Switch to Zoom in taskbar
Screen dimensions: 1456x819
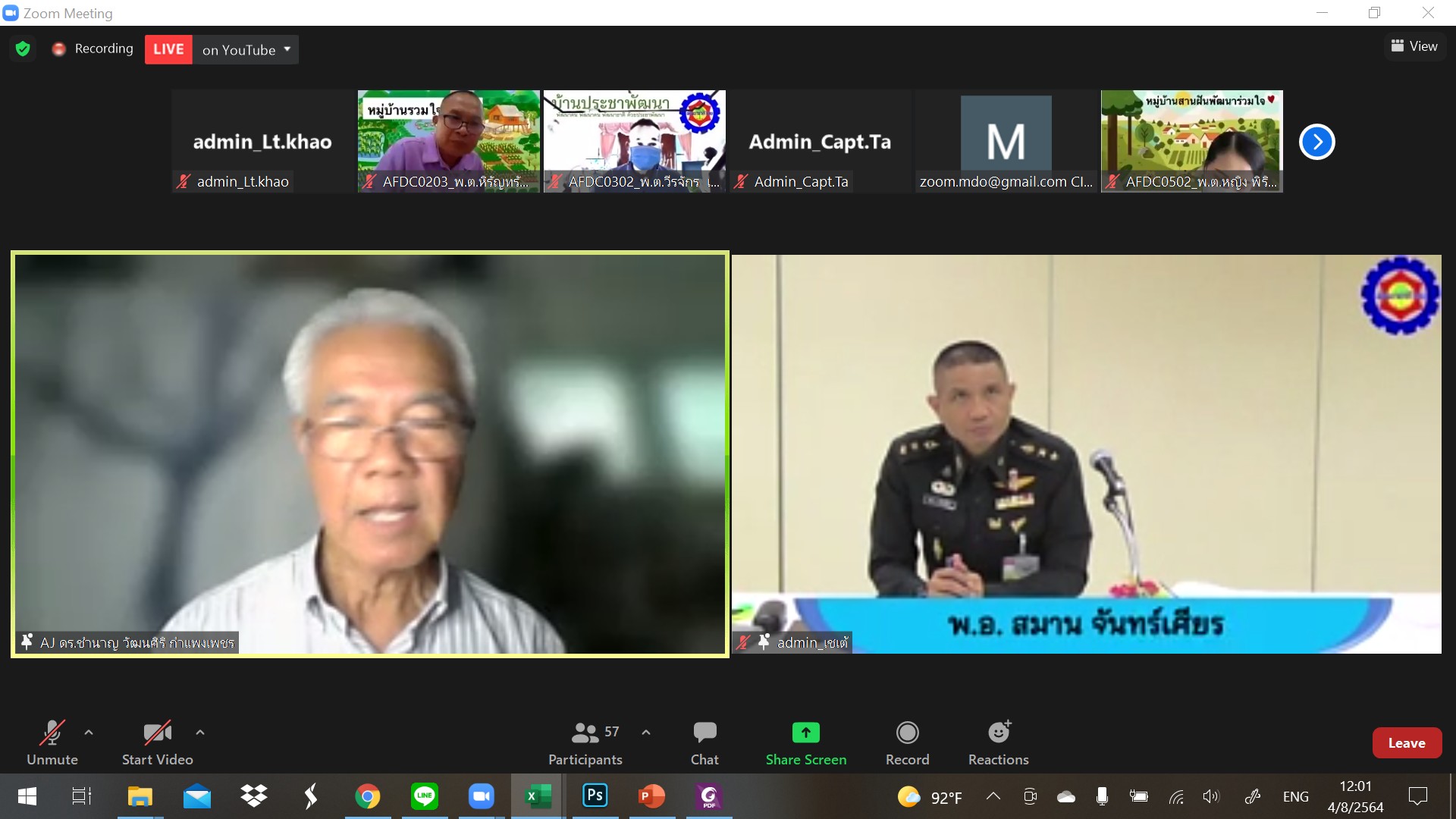[481, 796]
